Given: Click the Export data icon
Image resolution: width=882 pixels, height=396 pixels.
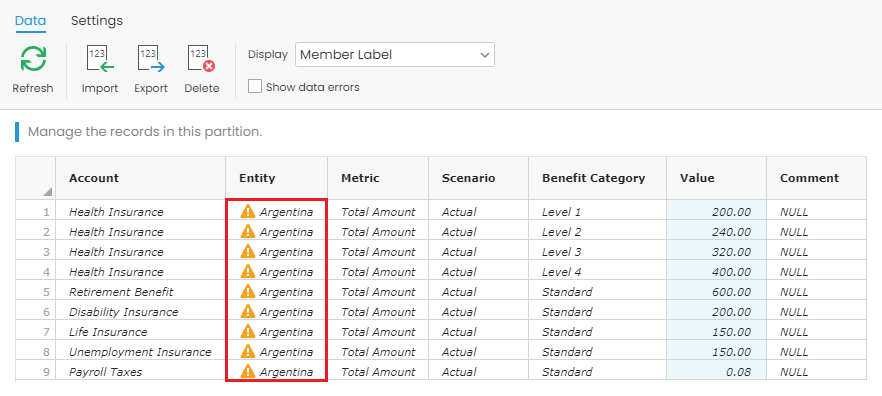Looking at the screenshot, I should click(x=151, y=59).
